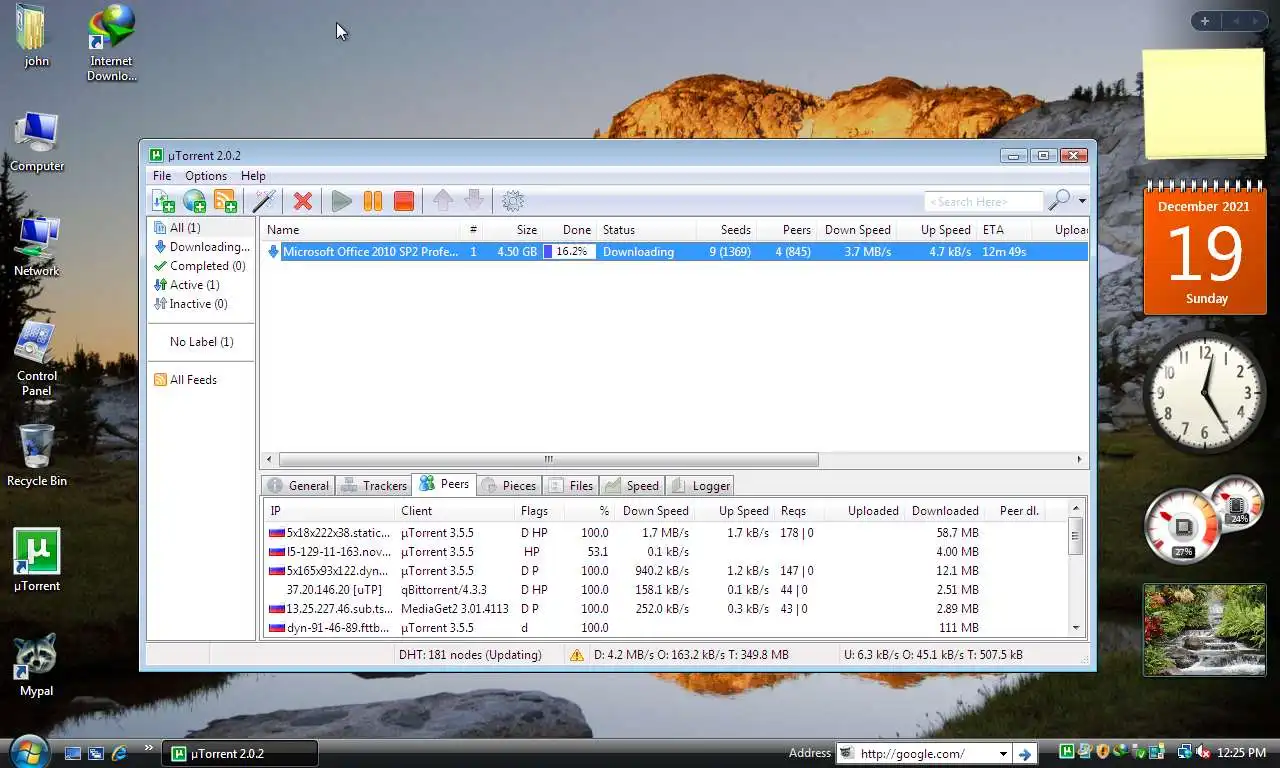Sort peers by Downloaded column header

pos(943,511)
